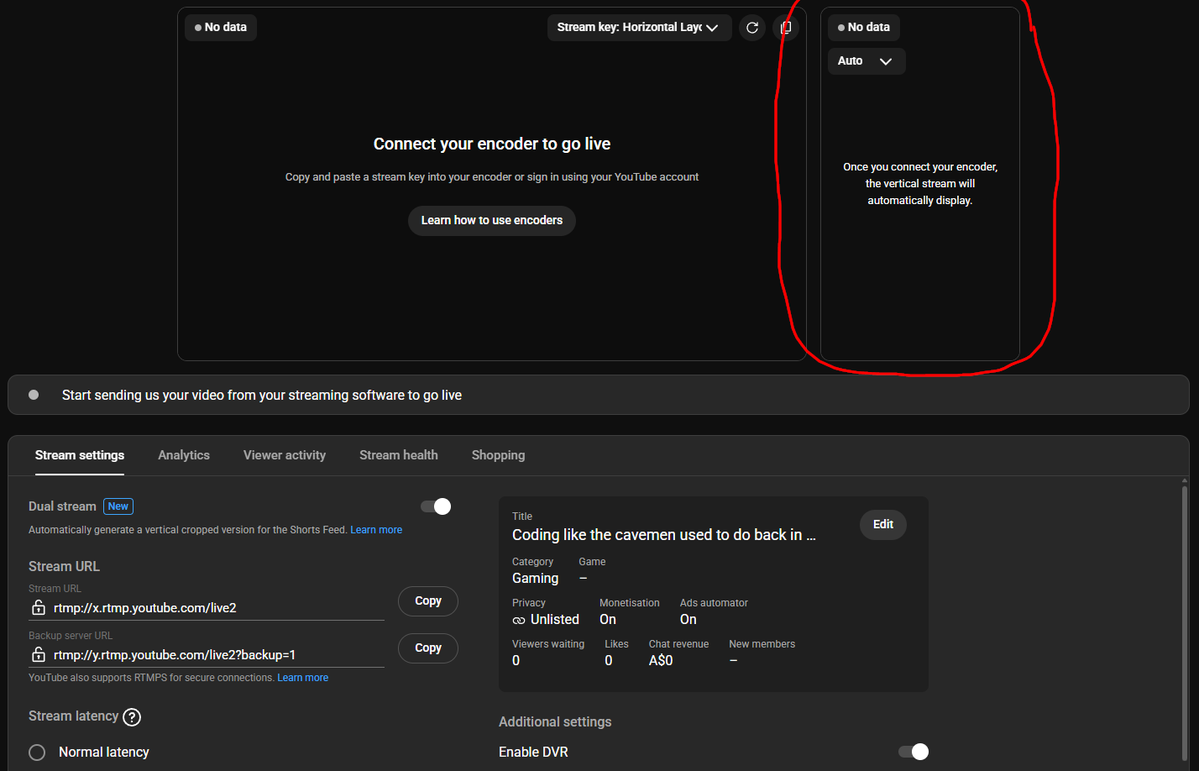Switch to the Analytics tab
Screen dimensions: 1199x771
184,455
